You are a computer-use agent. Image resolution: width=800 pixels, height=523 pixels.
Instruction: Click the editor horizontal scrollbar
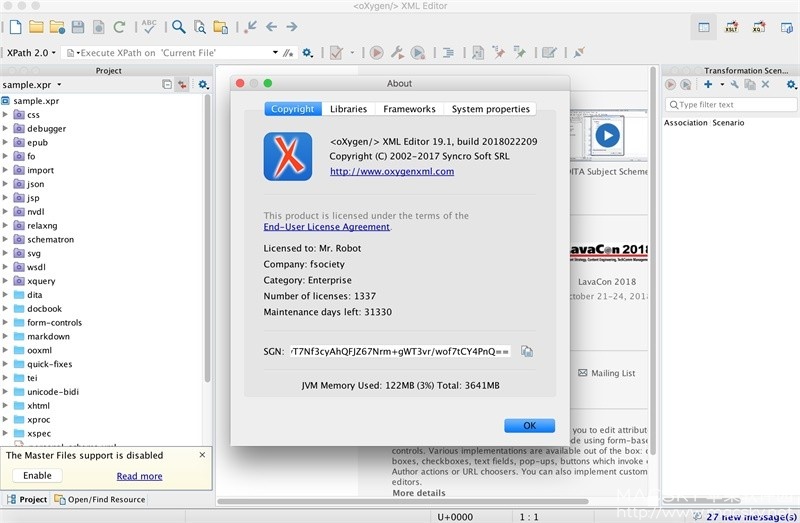tap(403, 502)
